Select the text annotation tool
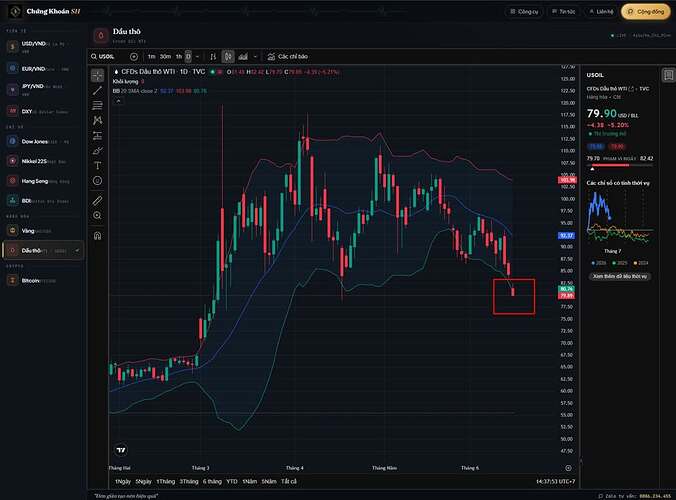Screen dimensions: 676x500 tap(97, 166)
